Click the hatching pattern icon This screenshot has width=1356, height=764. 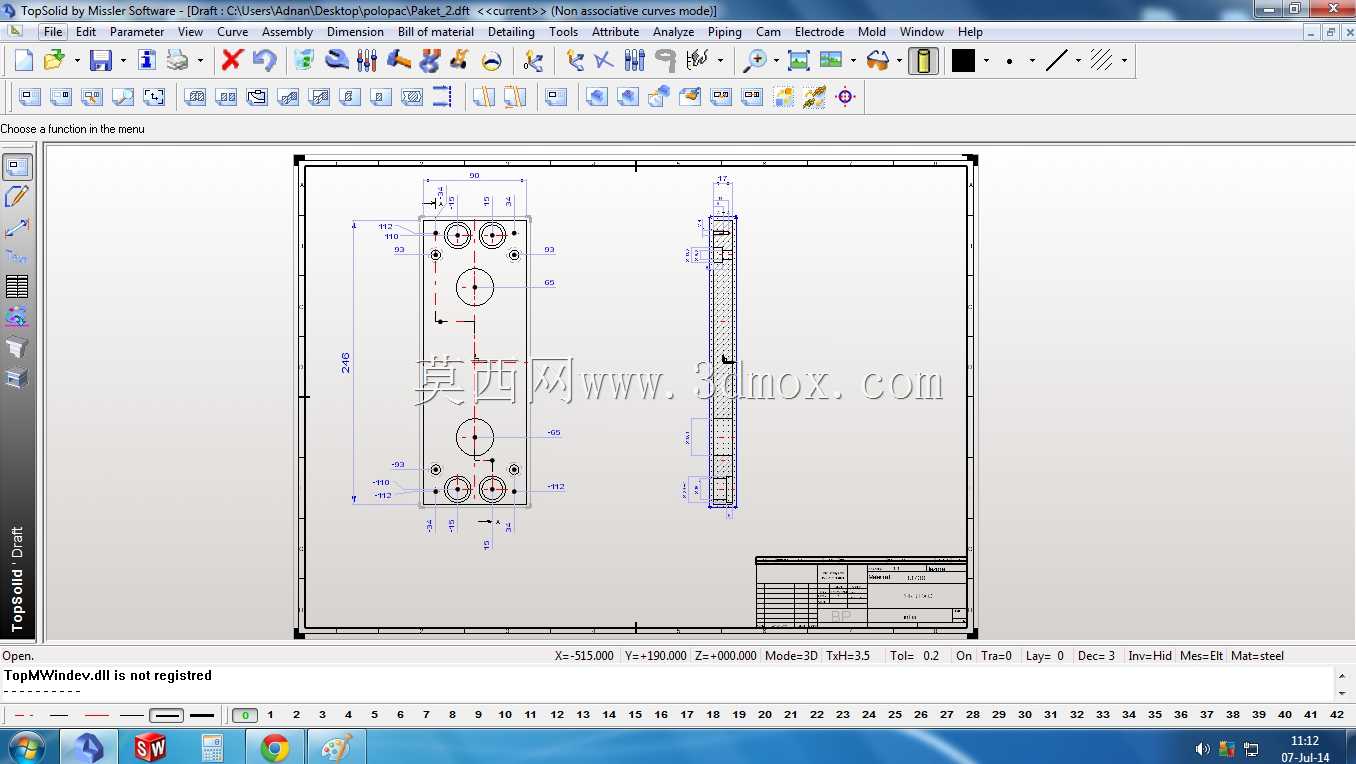(1102, 60)
